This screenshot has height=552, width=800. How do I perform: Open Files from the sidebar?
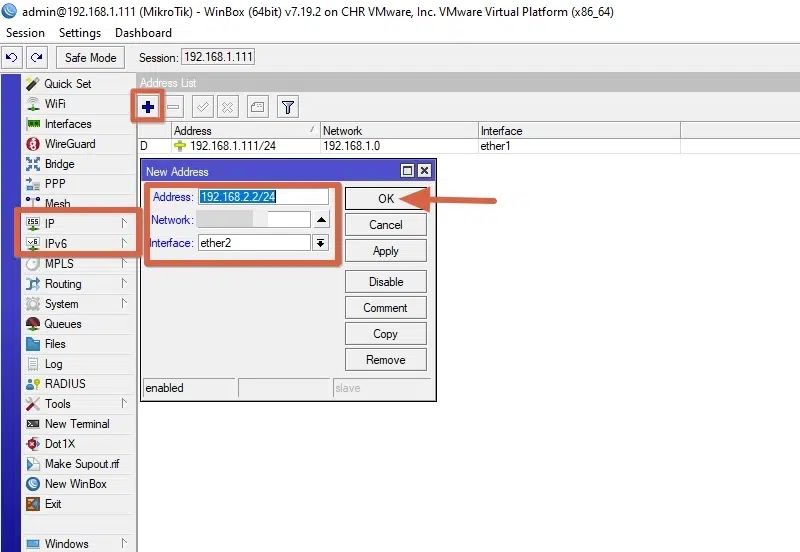tap(79, 344)
